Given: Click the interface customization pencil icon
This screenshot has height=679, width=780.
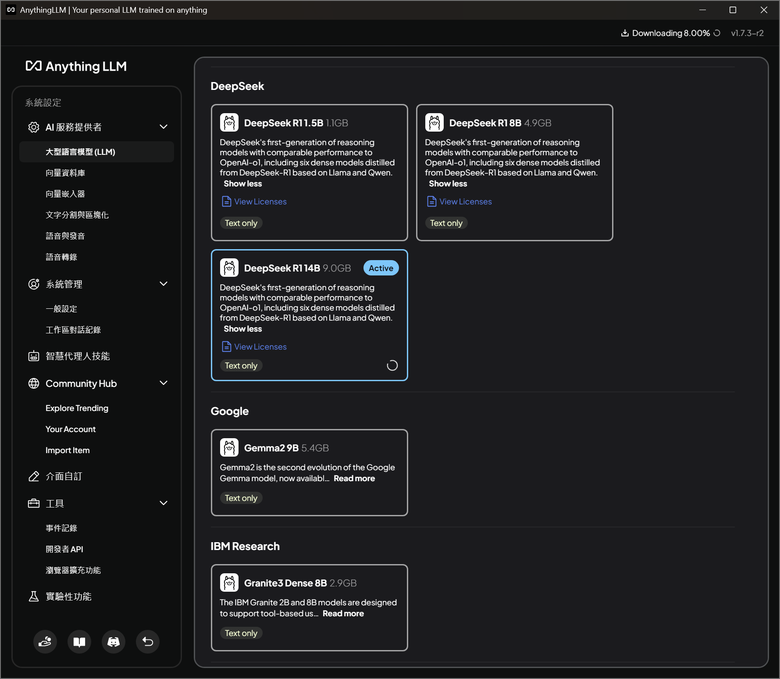Looking at the screenshot, I should pyautogui.click(x=33, y=477).
